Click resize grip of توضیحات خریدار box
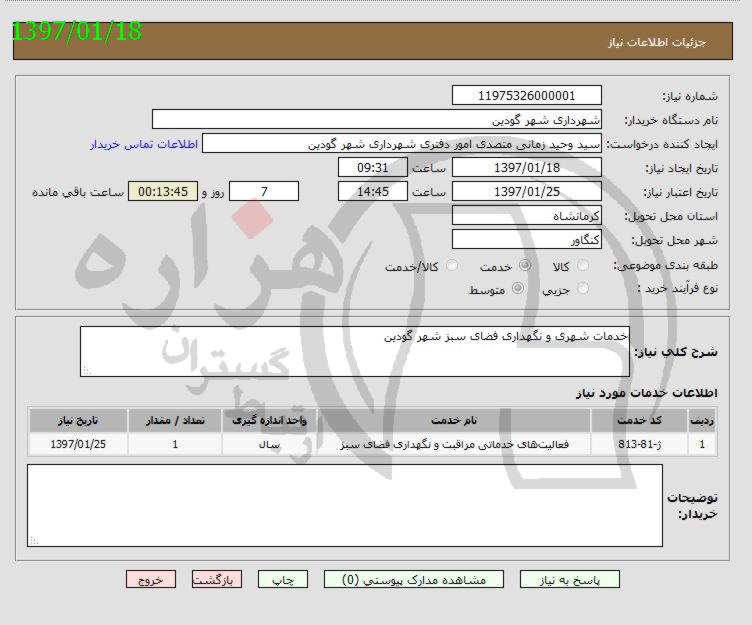Image resolution: width=752 pixels, height=625 pixels. tap(34, 541)
